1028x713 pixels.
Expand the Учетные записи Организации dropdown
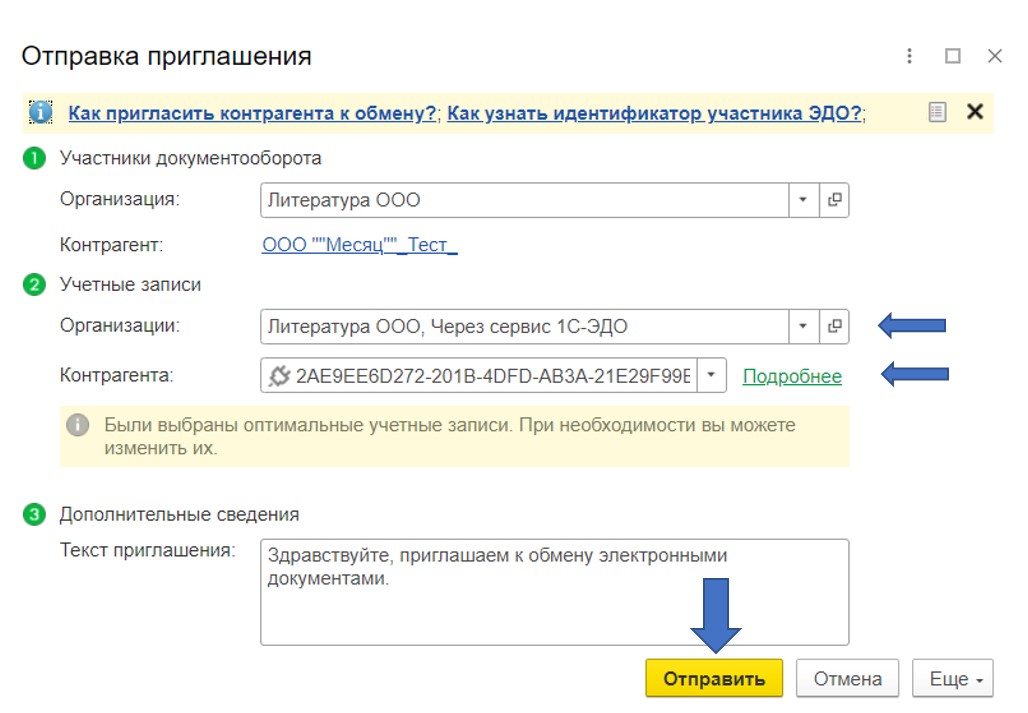point(803,326)
